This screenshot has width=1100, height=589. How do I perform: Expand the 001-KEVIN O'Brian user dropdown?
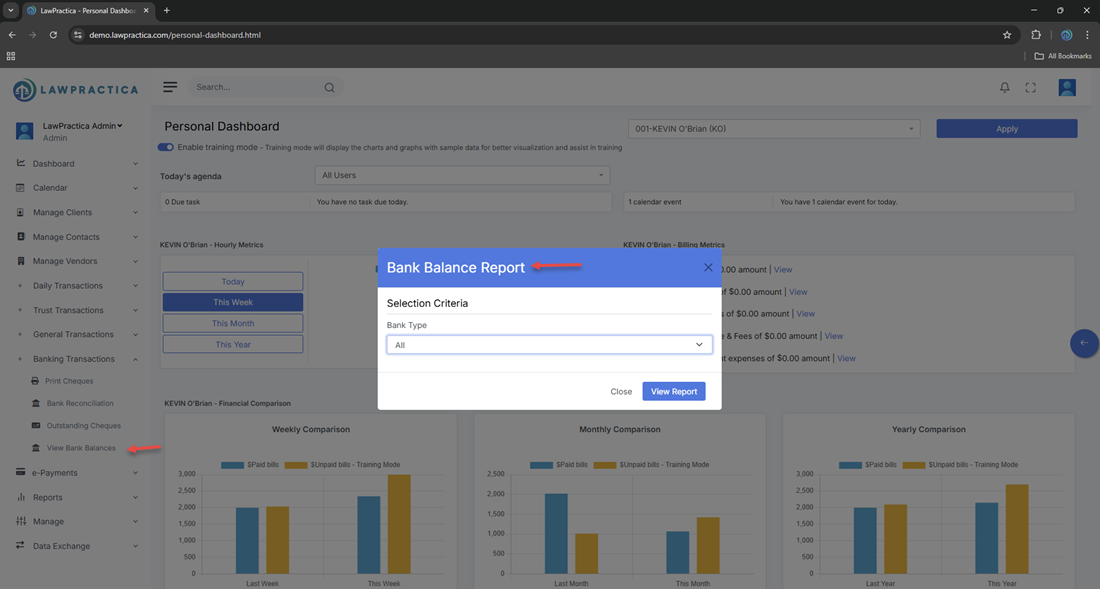click(x=774, y=129)
